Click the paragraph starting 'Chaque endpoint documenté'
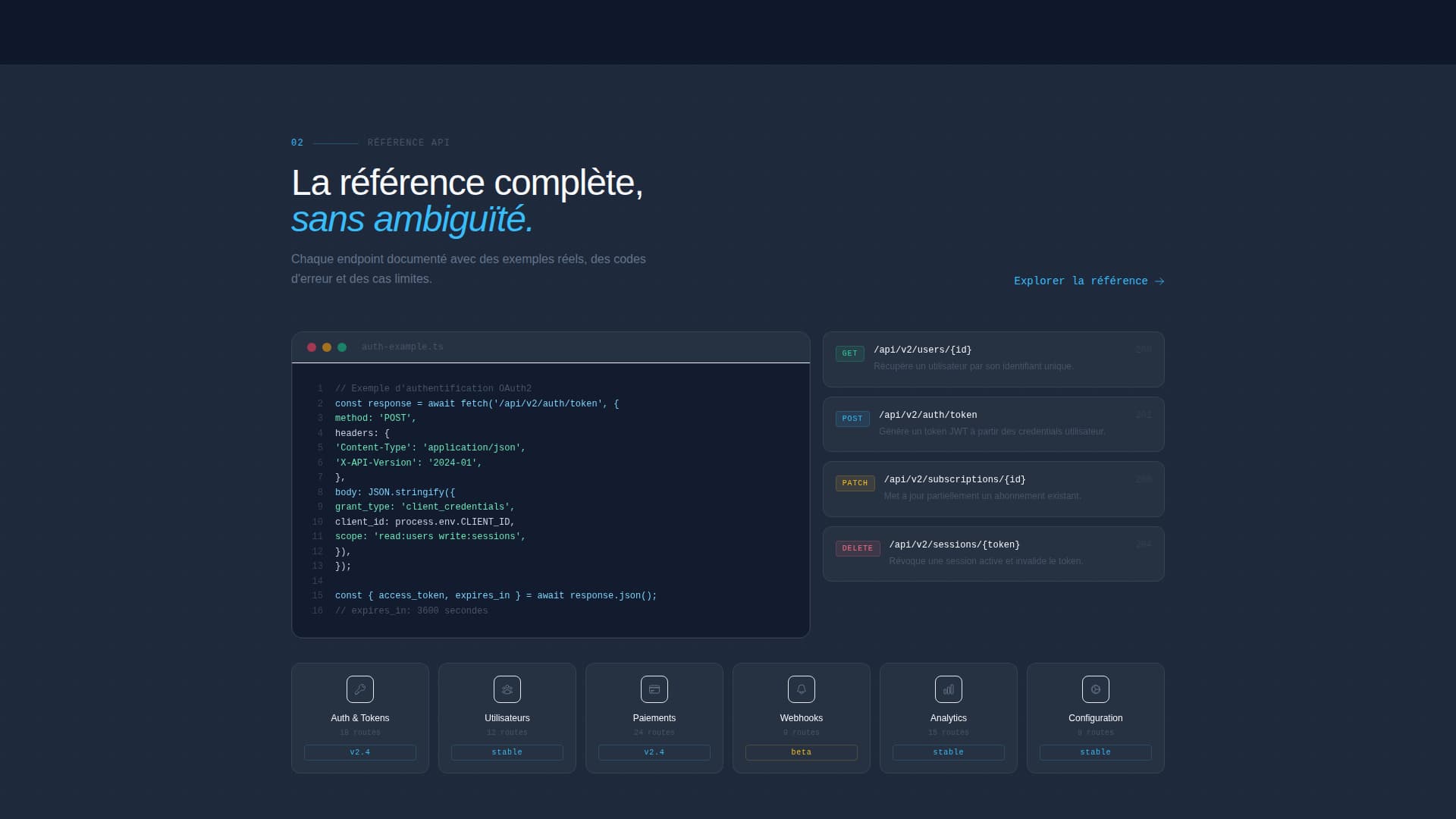The width and height of the screenshot is (1456, 819). (469, 268)
